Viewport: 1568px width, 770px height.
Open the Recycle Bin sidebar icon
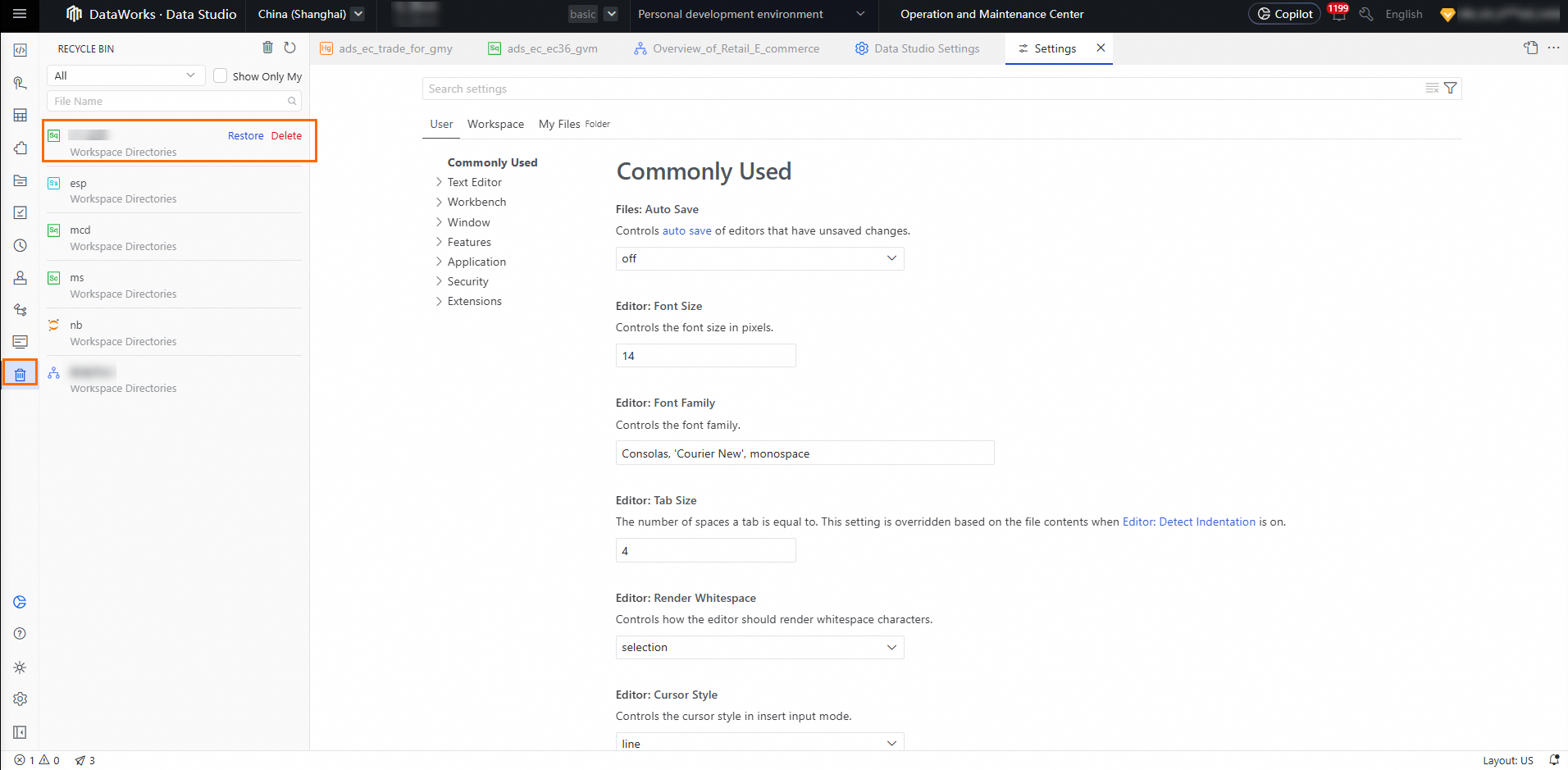[21, 375]
